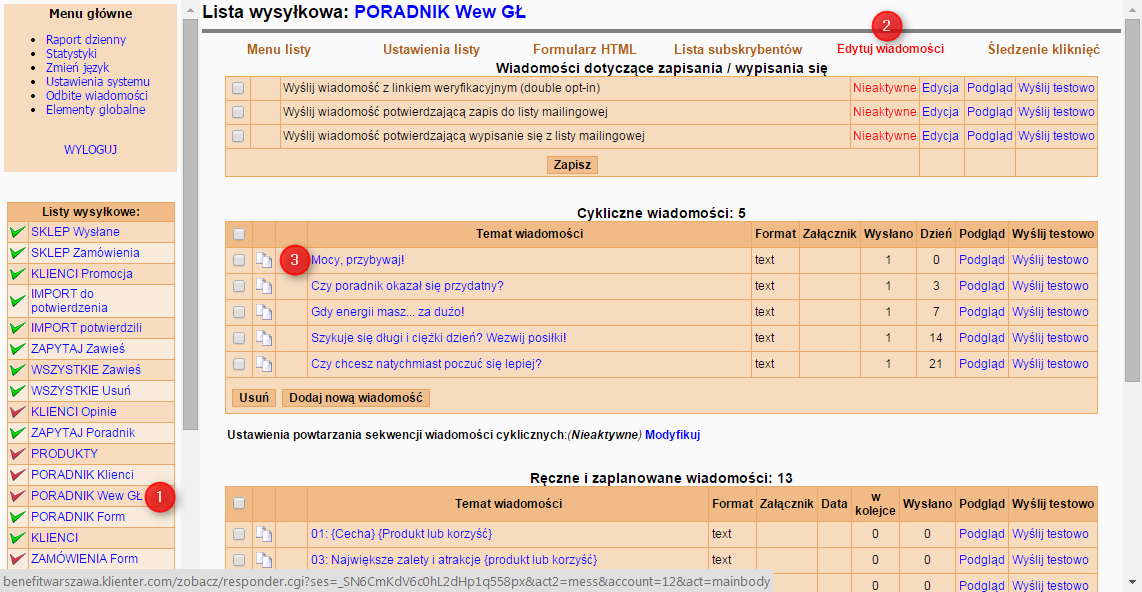This screenshot has width=1142, height=592.
Task: Click green checkmark beside ZAPYTAJ Poradnik
Action: (18, 433)
